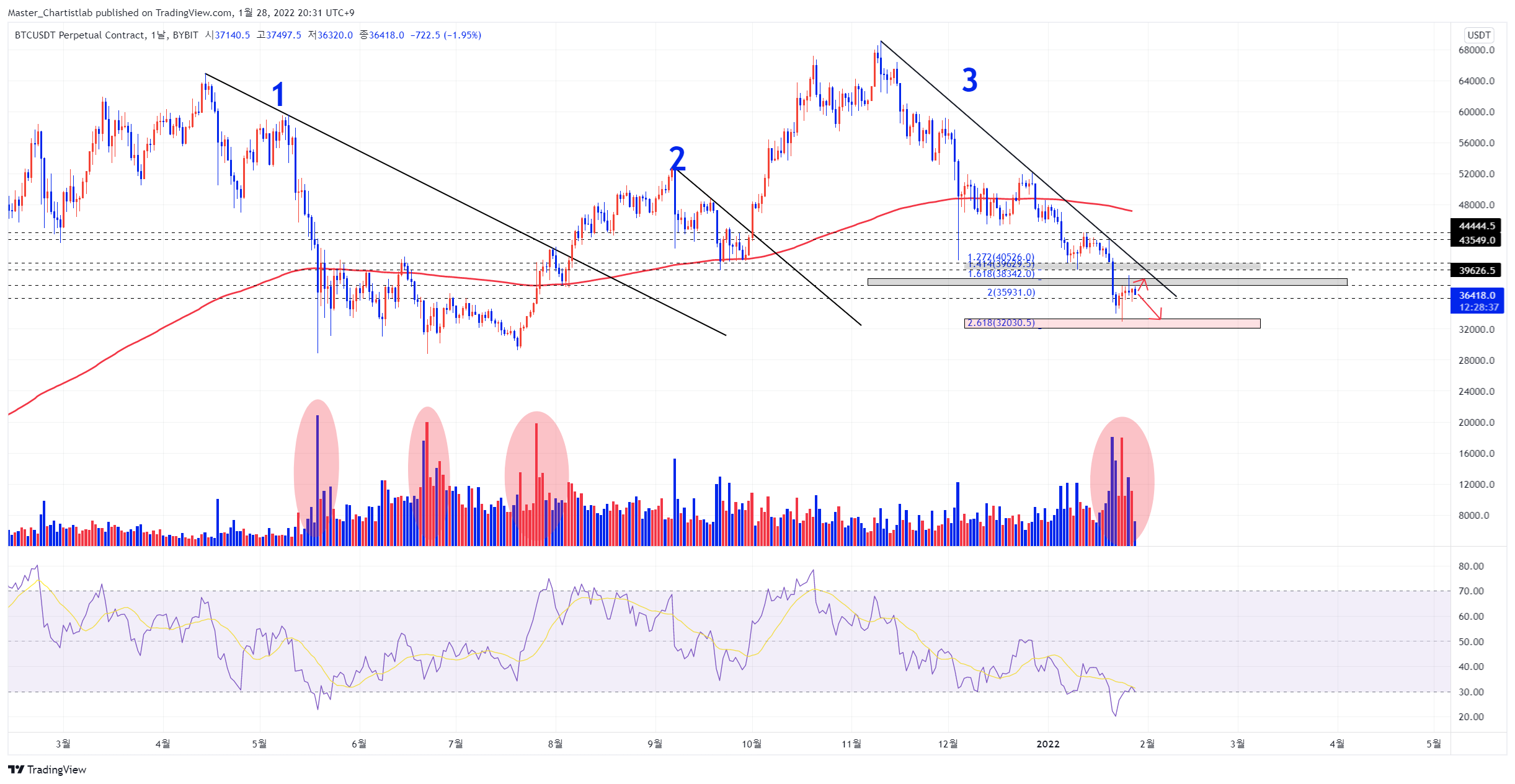The image size is (1515, 784).
Task: Click the 44444.5 price label
Action: pyautogui.click(x=1477, y=226)
